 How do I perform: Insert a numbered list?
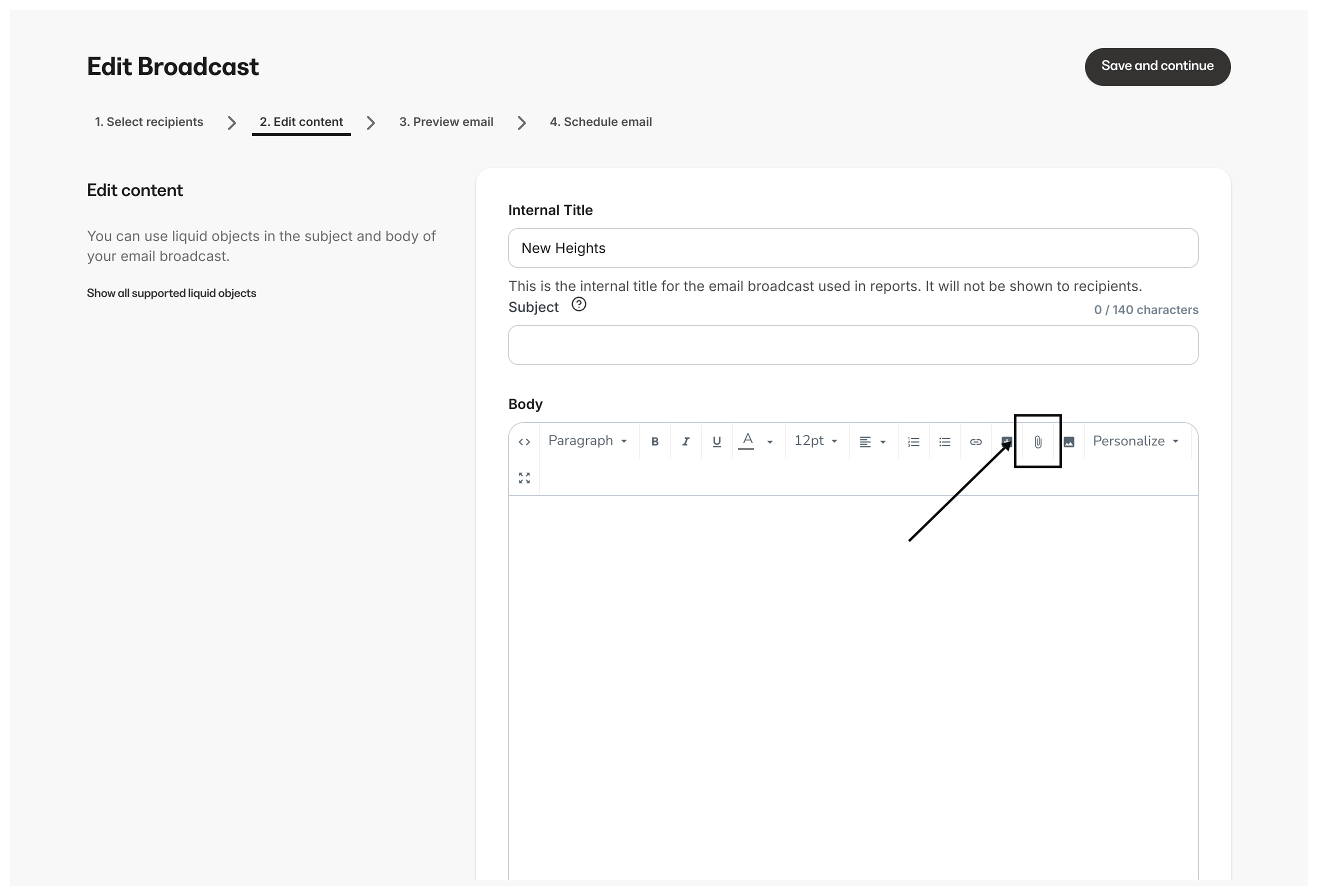point(913,442)
